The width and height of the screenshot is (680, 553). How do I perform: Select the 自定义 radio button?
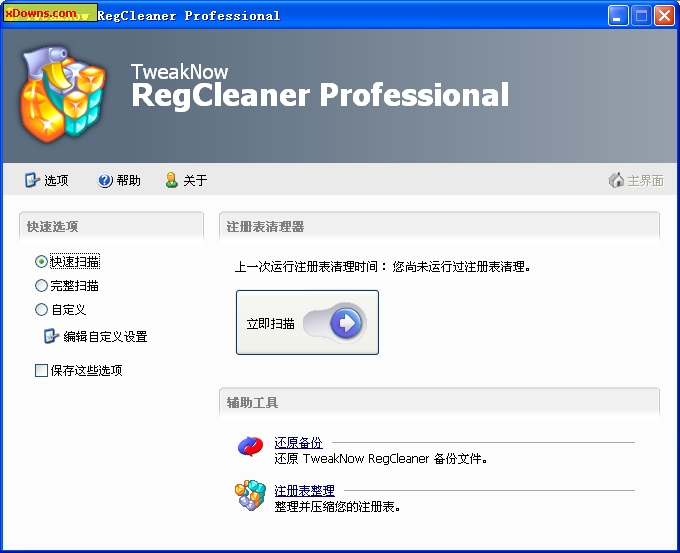coord(41,309)
